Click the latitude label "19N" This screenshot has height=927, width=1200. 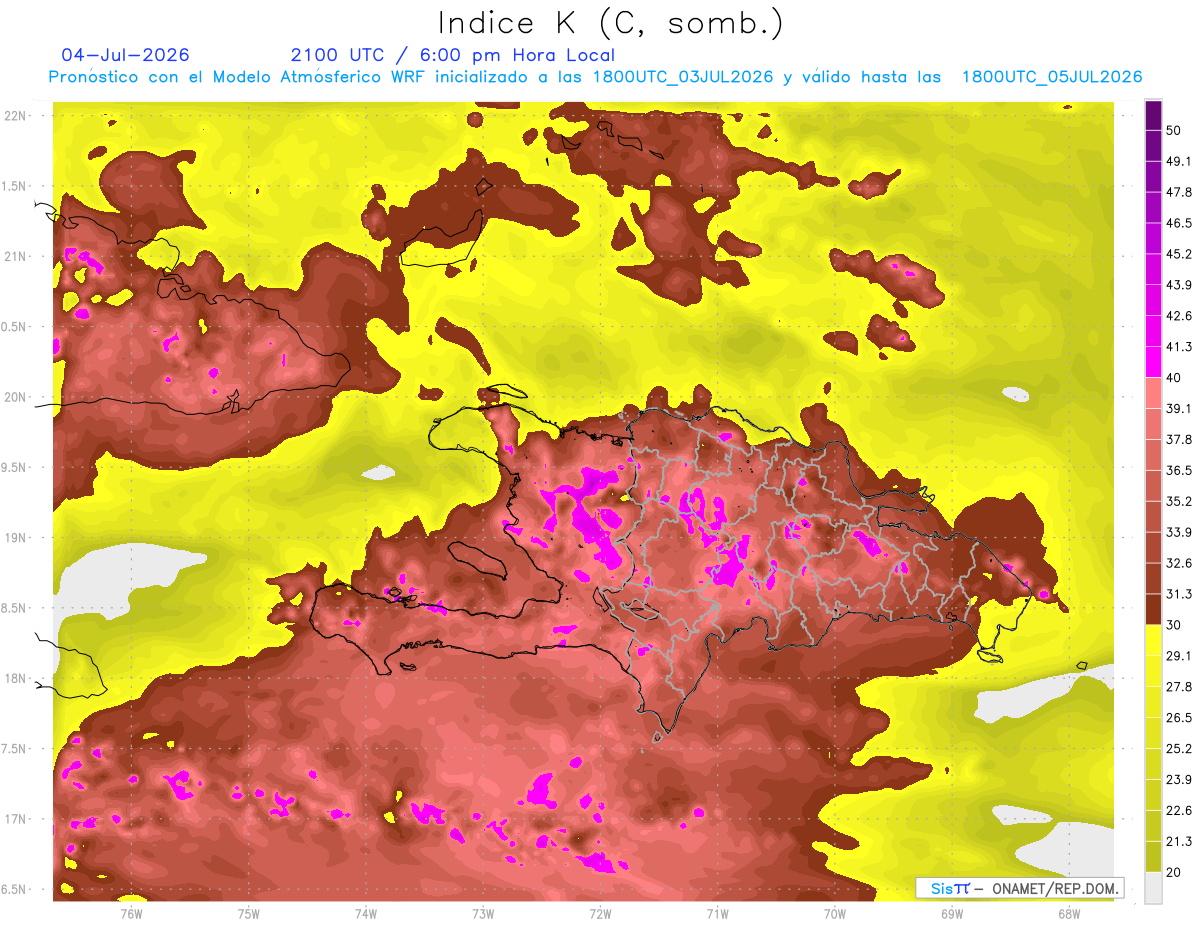(17, 538)
